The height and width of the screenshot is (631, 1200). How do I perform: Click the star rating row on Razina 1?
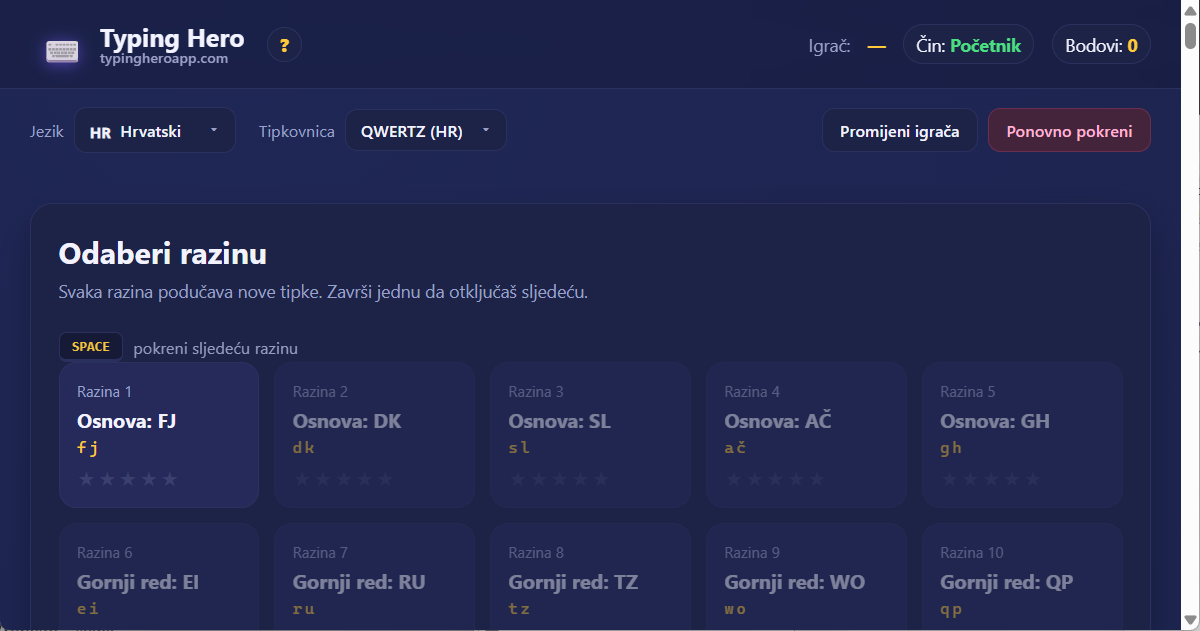tap(128, 479)
